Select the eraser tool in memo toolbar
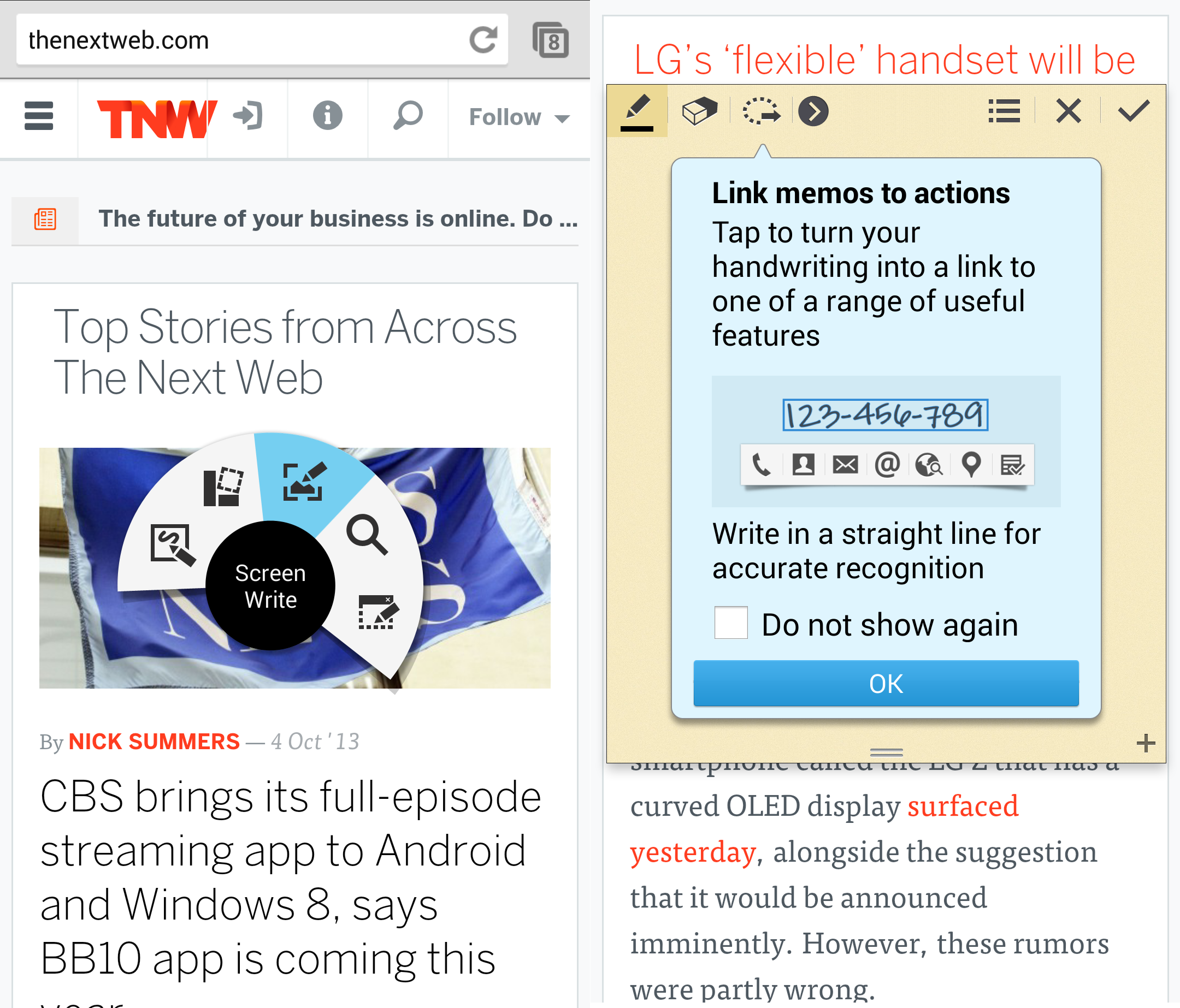Viewport: 1180px width, 1008px height. pyautogui.click(x=699, y=110)
